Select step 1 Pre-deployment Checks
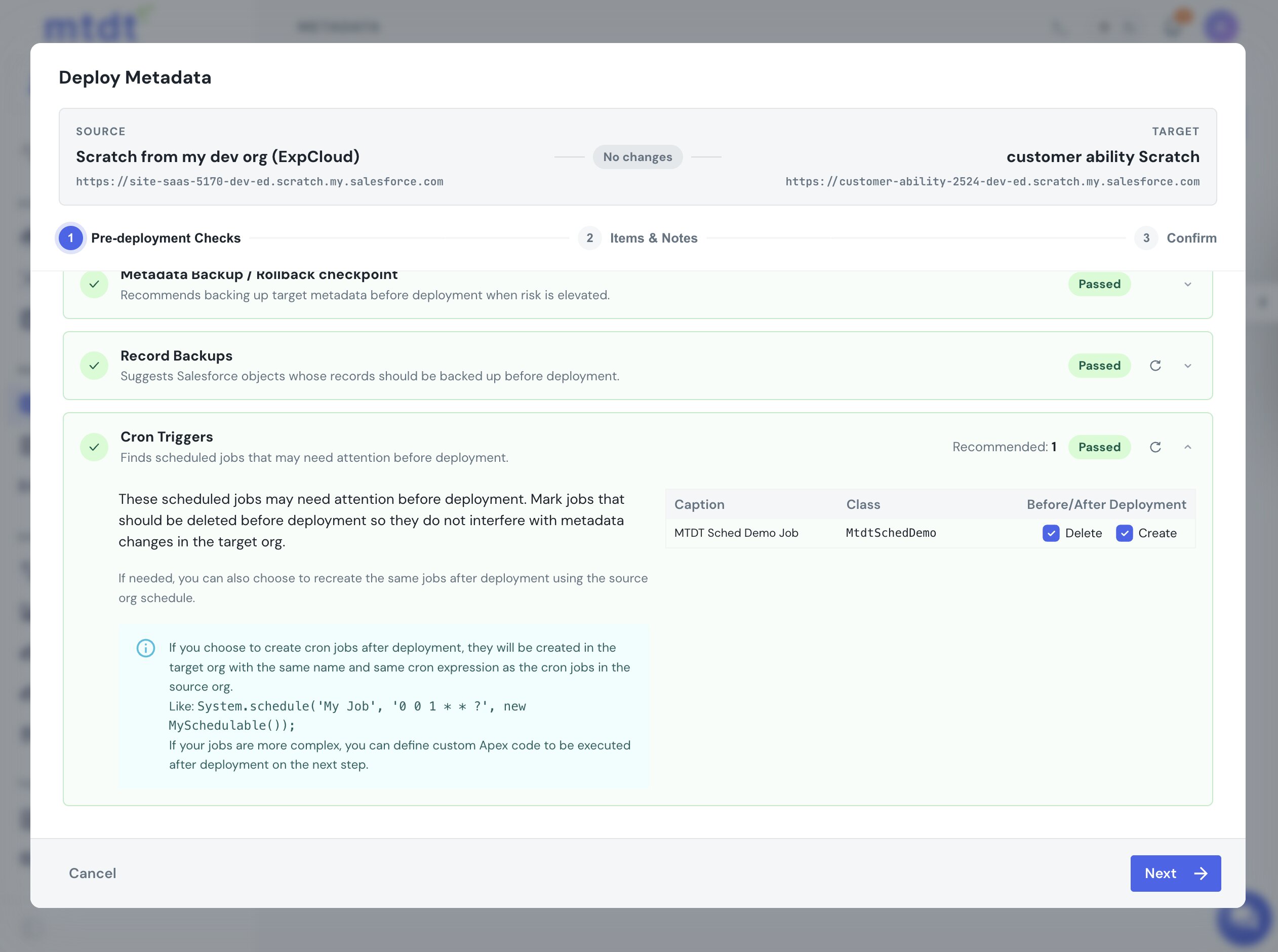This screenshot has width=1278, height=952. pos(149,238)
